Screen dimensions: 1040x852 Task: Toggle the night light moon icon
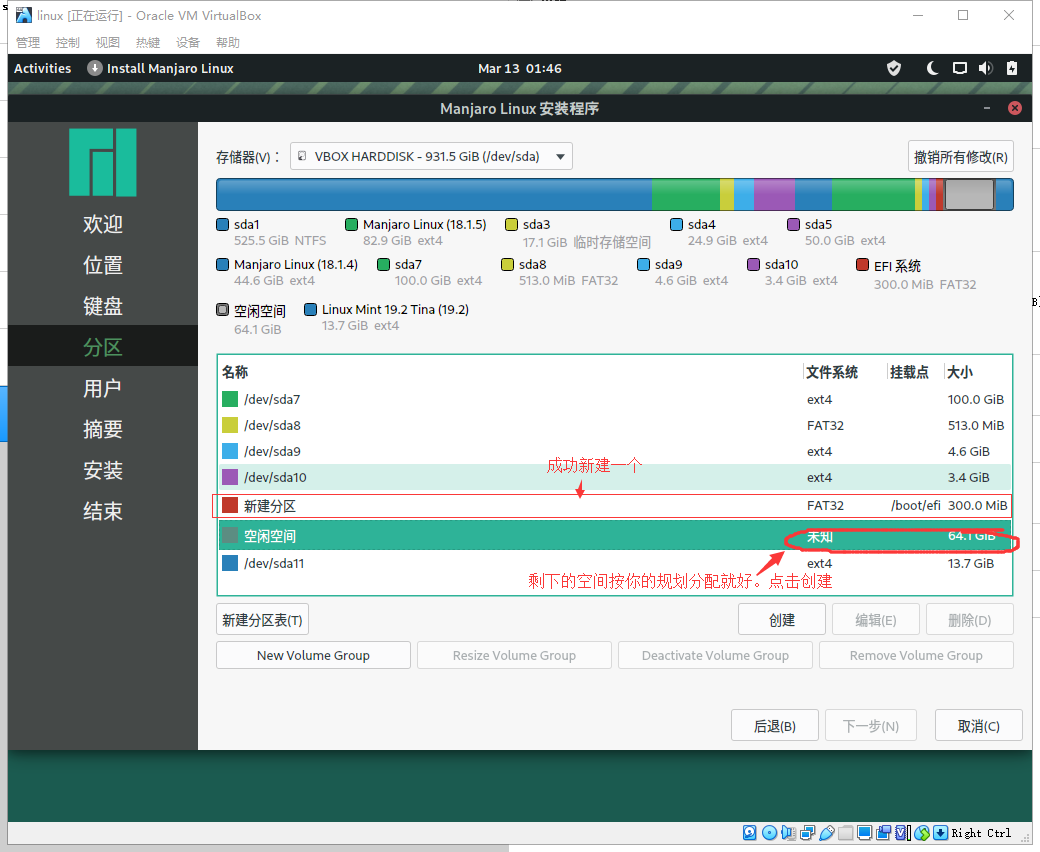pyautogui.click(x=932, y=68)
